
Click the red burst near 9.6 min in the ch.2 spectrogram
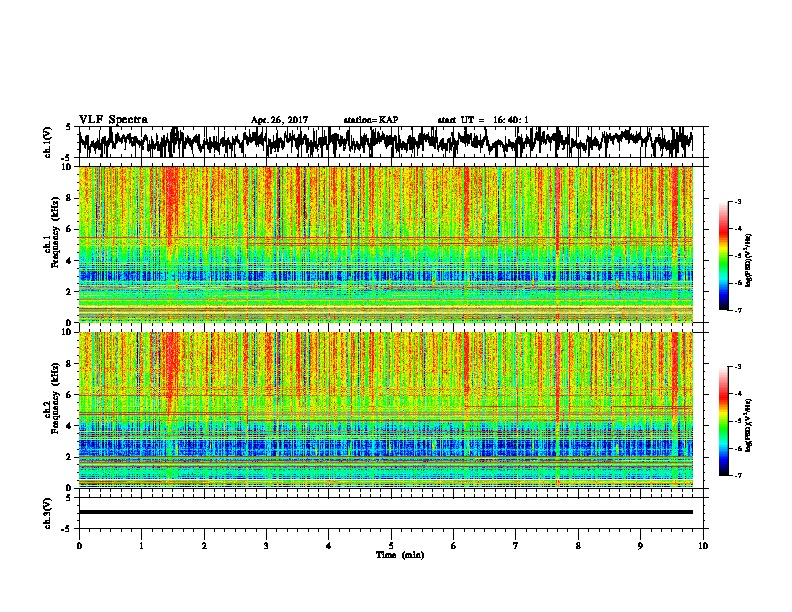[675, 374]
